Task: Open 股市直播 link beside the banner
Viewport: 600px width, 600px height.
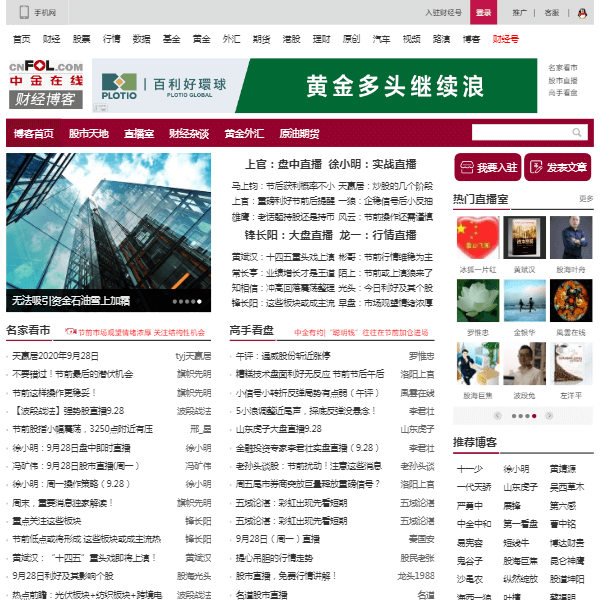Action: point(562,80)
